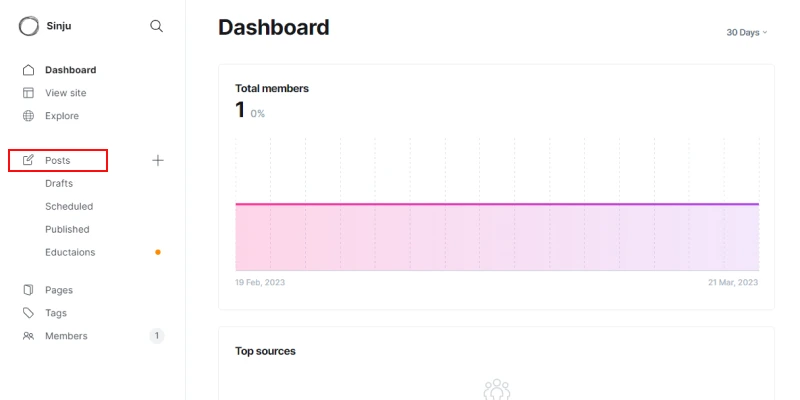Click the Dashboard home icon
This screenshot has width=800, height=400.
28,70
